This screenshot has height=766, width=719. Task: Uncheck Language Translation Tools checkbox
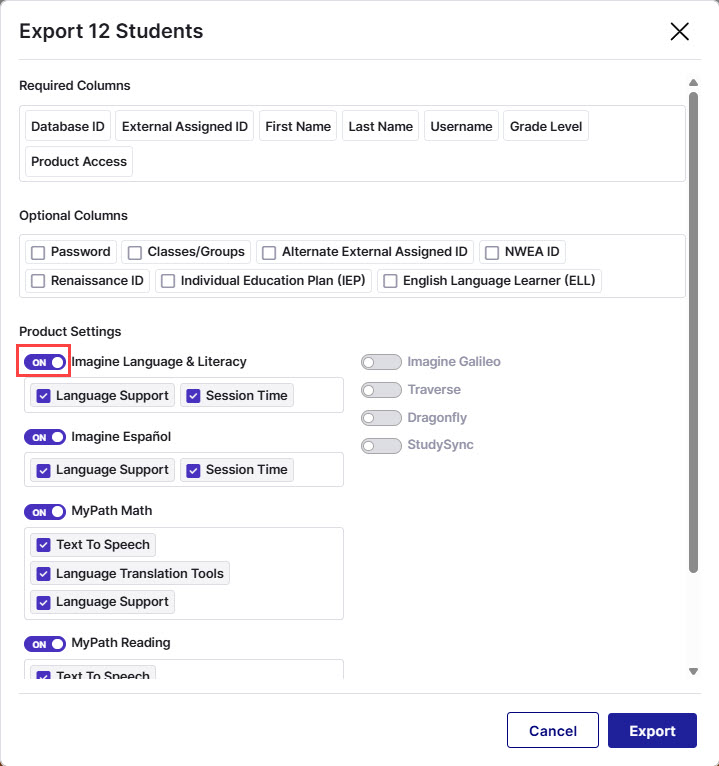tap(43, 574)
